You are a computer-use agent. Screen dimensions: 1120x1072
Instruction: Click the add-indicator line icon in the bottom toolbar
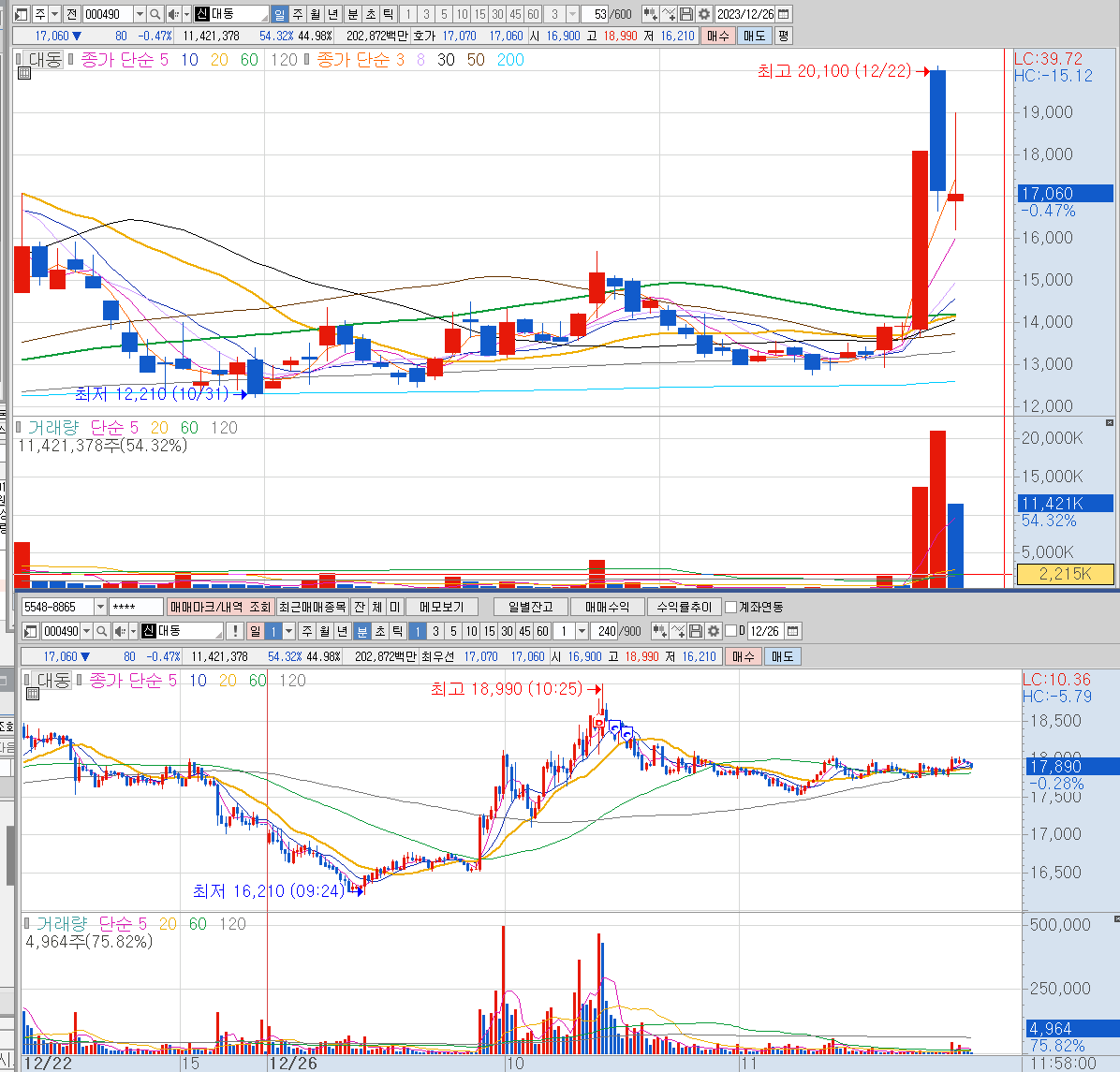[678, 631]
